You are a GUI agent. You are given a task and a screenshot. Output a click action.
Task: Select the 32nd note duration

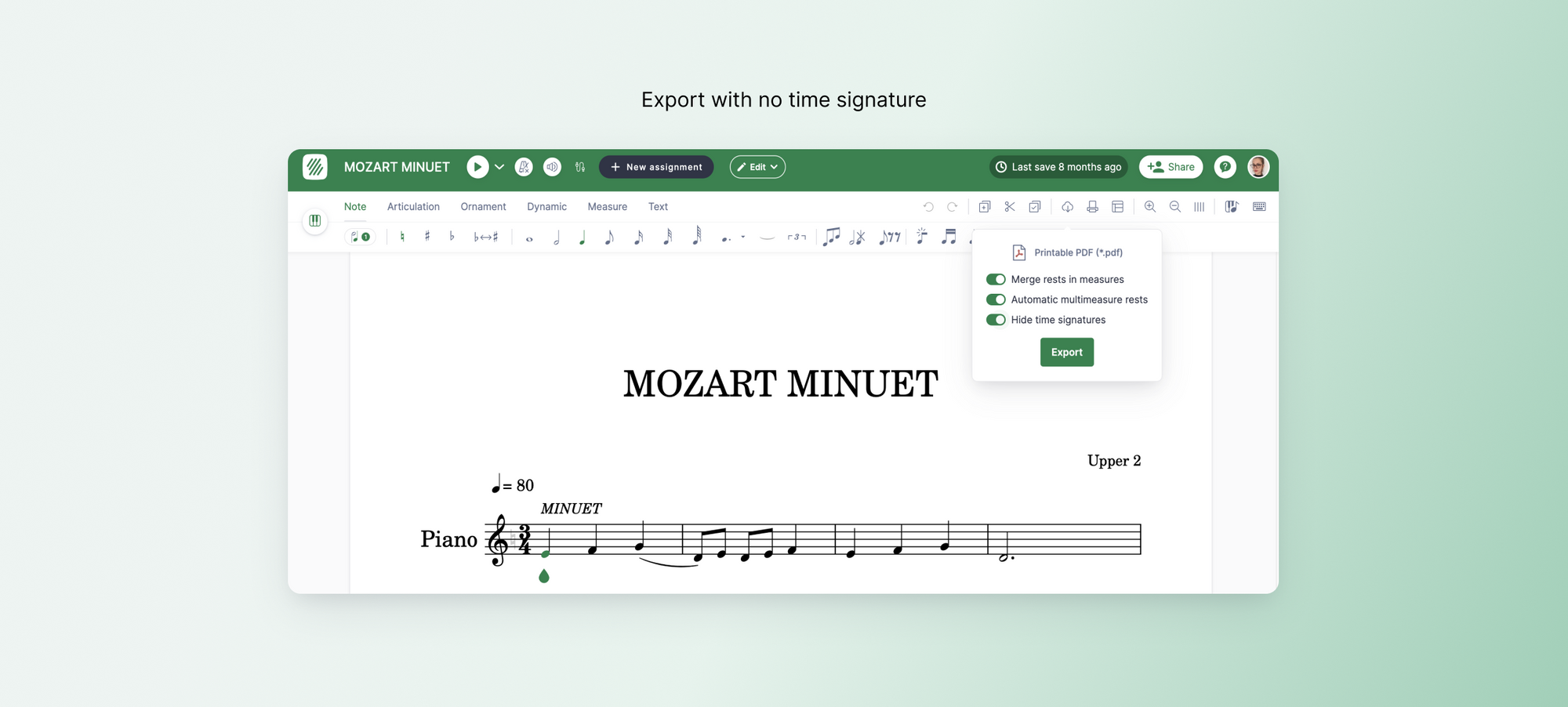tap(667, 236)
